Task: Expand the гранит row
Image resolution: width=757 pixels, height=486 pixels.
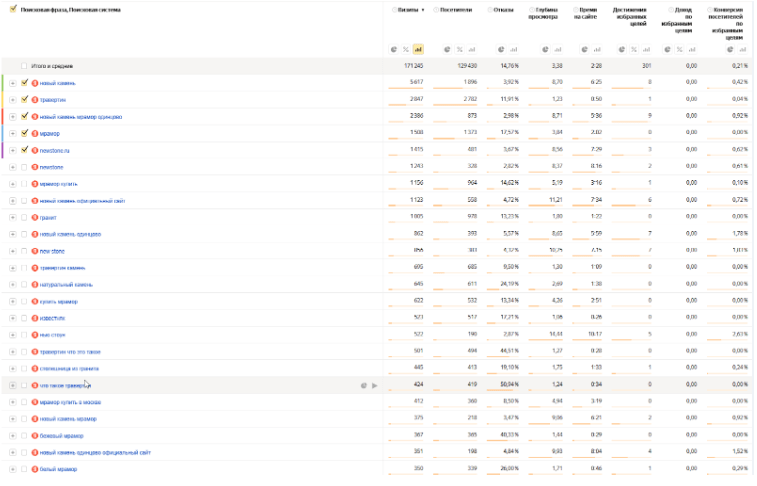Action: 13,218
